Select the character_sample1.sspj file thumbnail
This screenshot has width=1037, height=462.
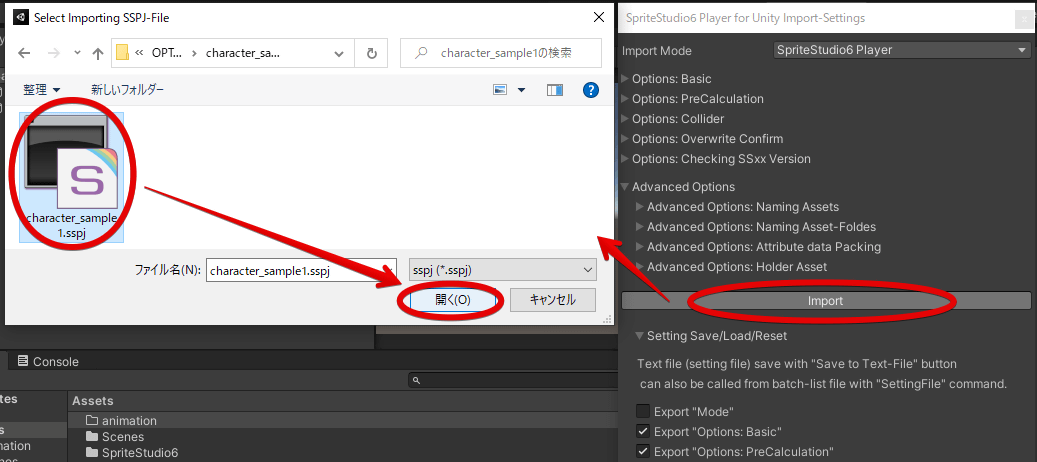click(x=72, y=177)
